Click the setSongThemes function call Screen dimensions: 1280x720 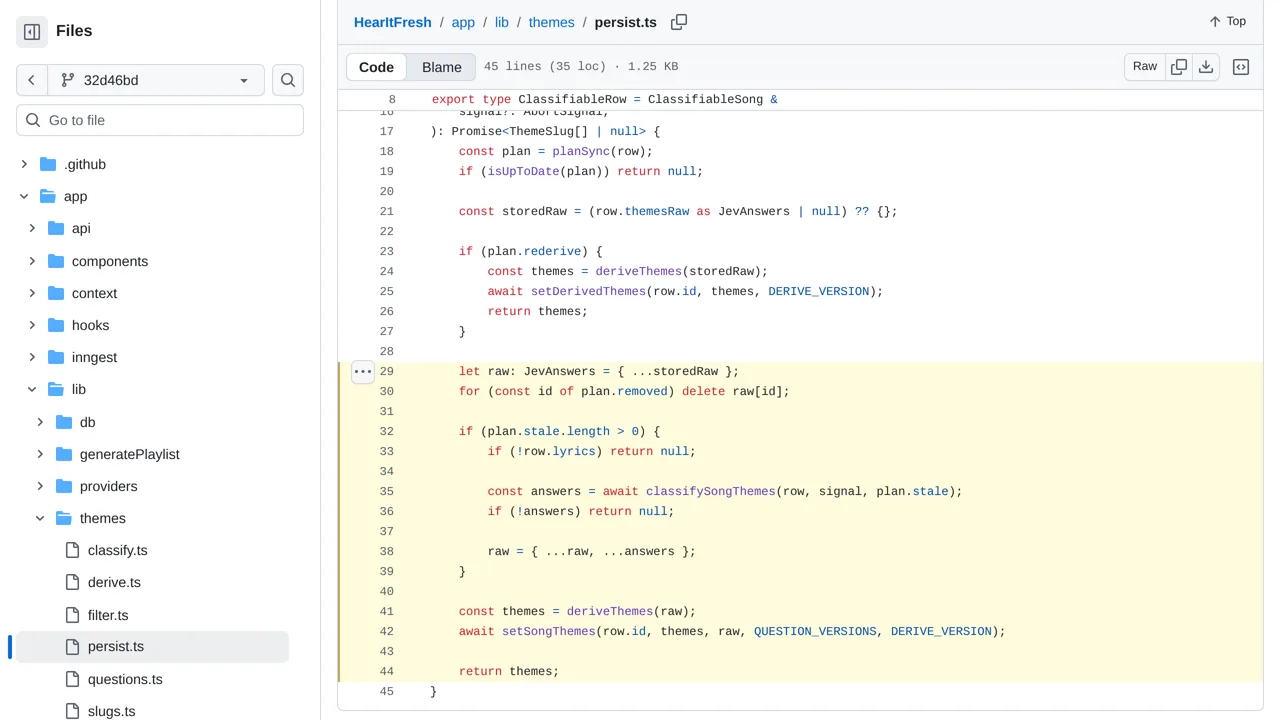[x=549, y=632]
